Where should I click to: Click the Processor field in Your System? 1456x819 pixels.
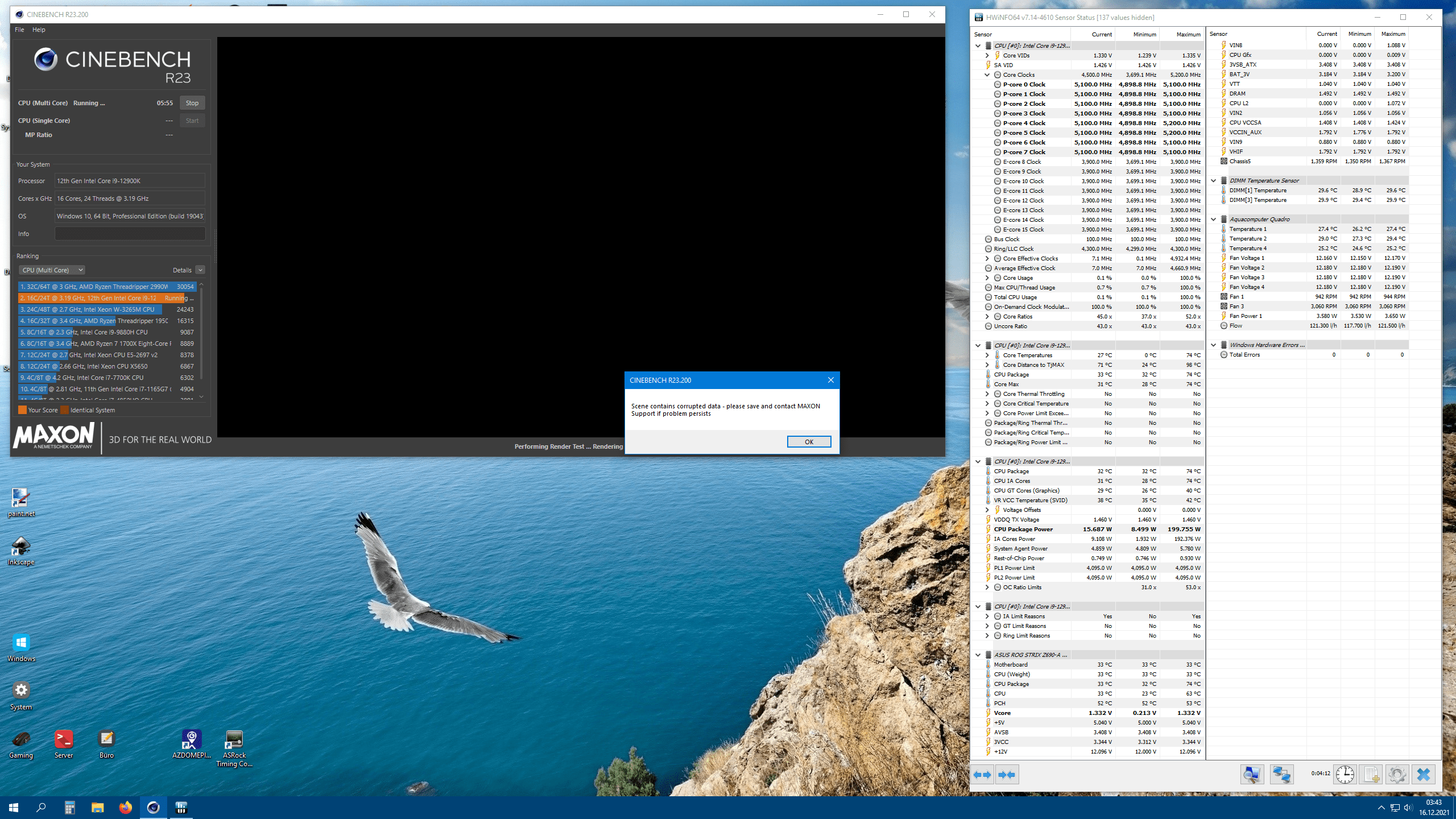click(130, 181)
